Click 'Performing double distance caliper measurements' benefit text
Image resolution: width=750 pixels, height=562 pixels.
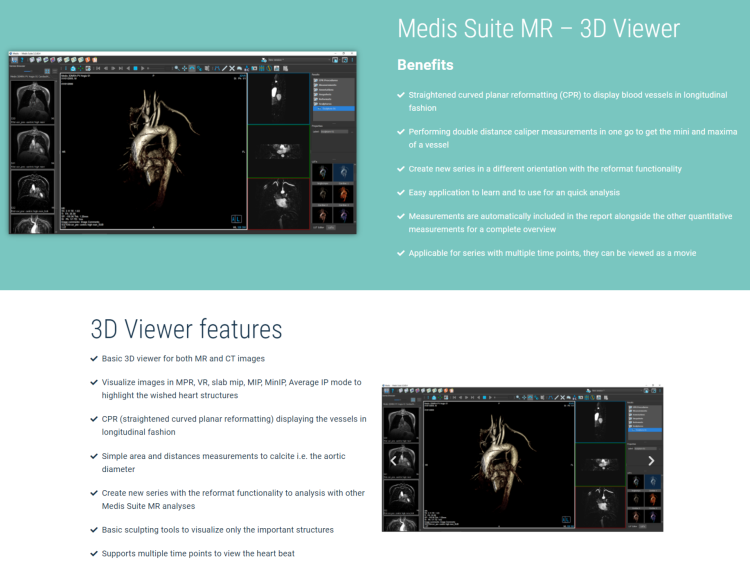tap(573, 138)
